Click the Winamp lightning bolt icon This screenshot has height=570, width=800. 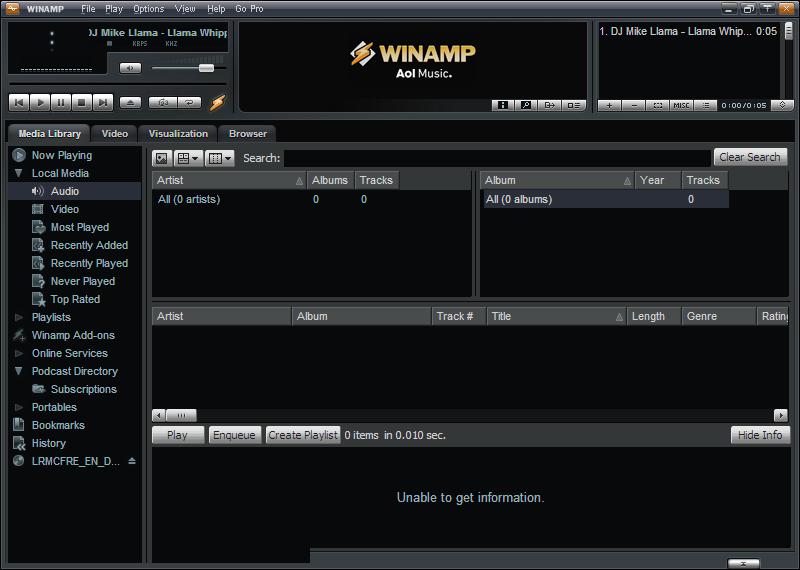tap(217, 102)
